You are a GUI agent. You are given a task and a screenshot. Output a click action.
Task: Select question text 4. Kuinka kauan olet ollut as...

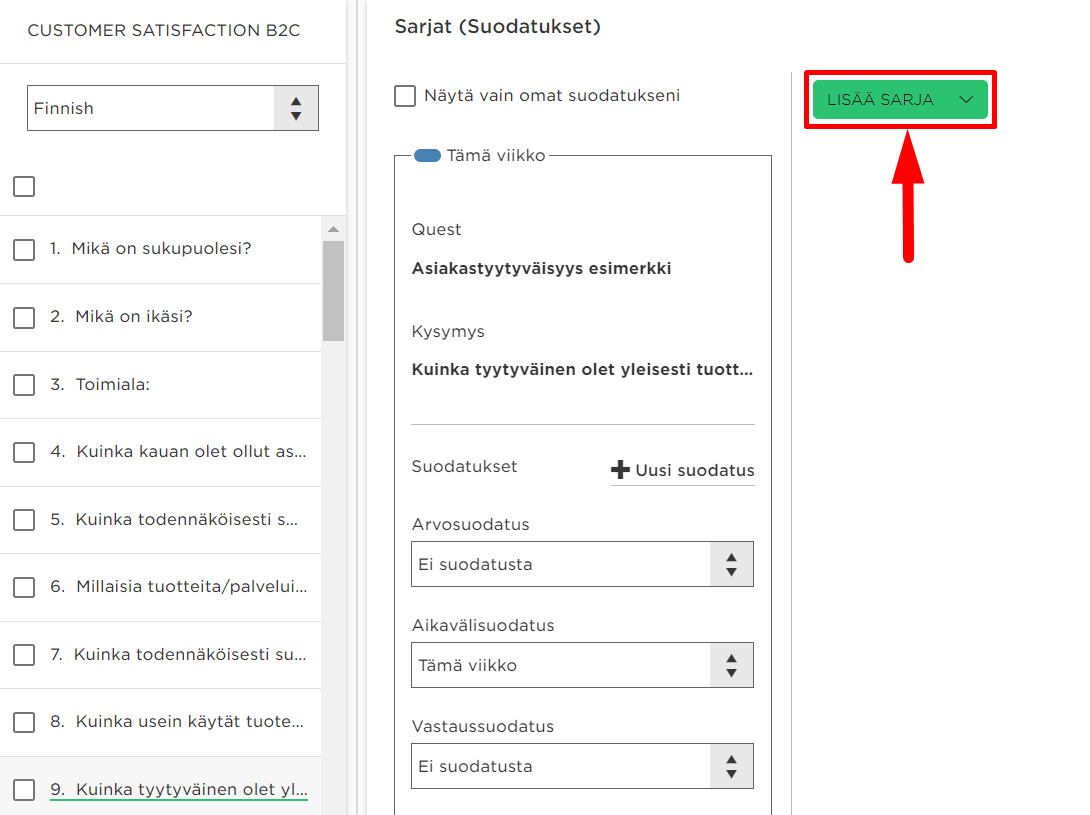coord(178,451)
